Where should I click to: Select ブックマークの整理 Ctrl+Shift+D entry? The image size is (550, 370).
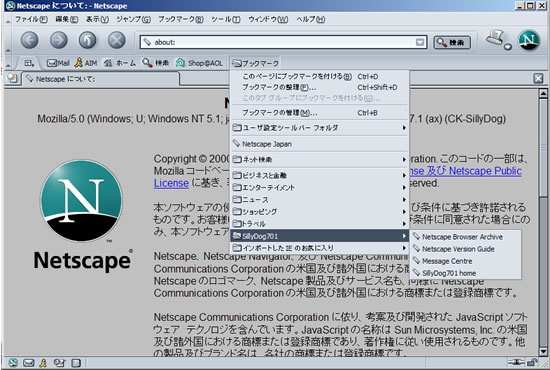[x=320, y=87]
